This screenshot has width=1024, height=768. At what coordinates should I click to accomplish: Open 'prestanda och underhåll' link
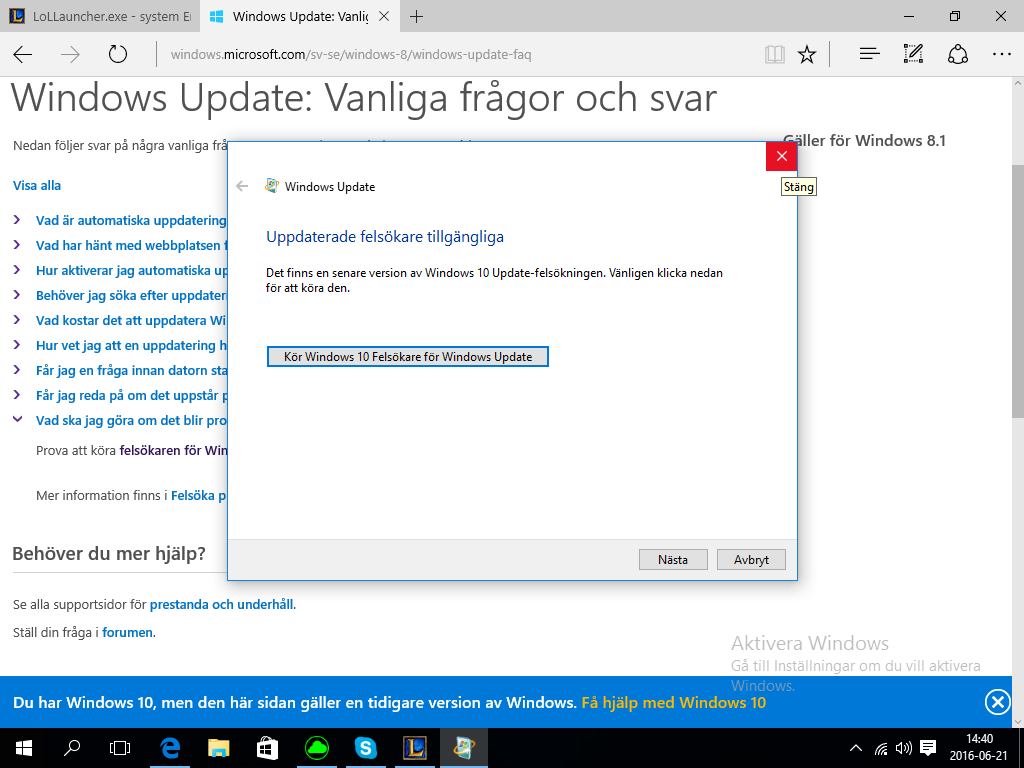coord(221,605)
